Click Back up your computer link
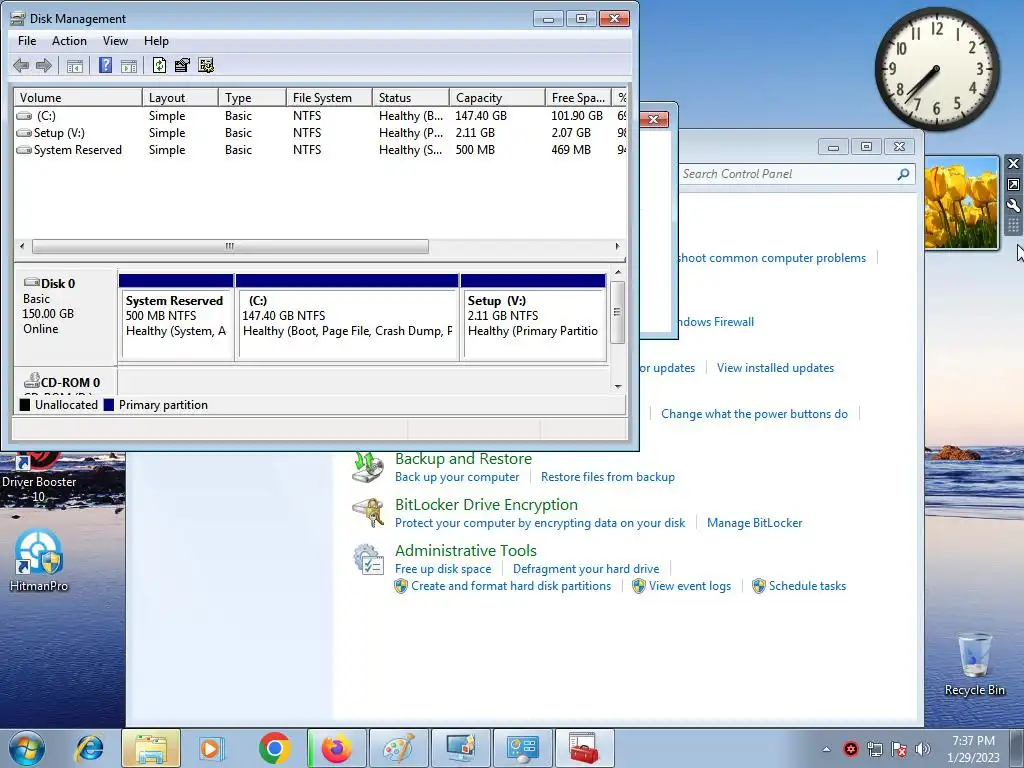This screenshot has height=768, width=1024. coord(457,477)
